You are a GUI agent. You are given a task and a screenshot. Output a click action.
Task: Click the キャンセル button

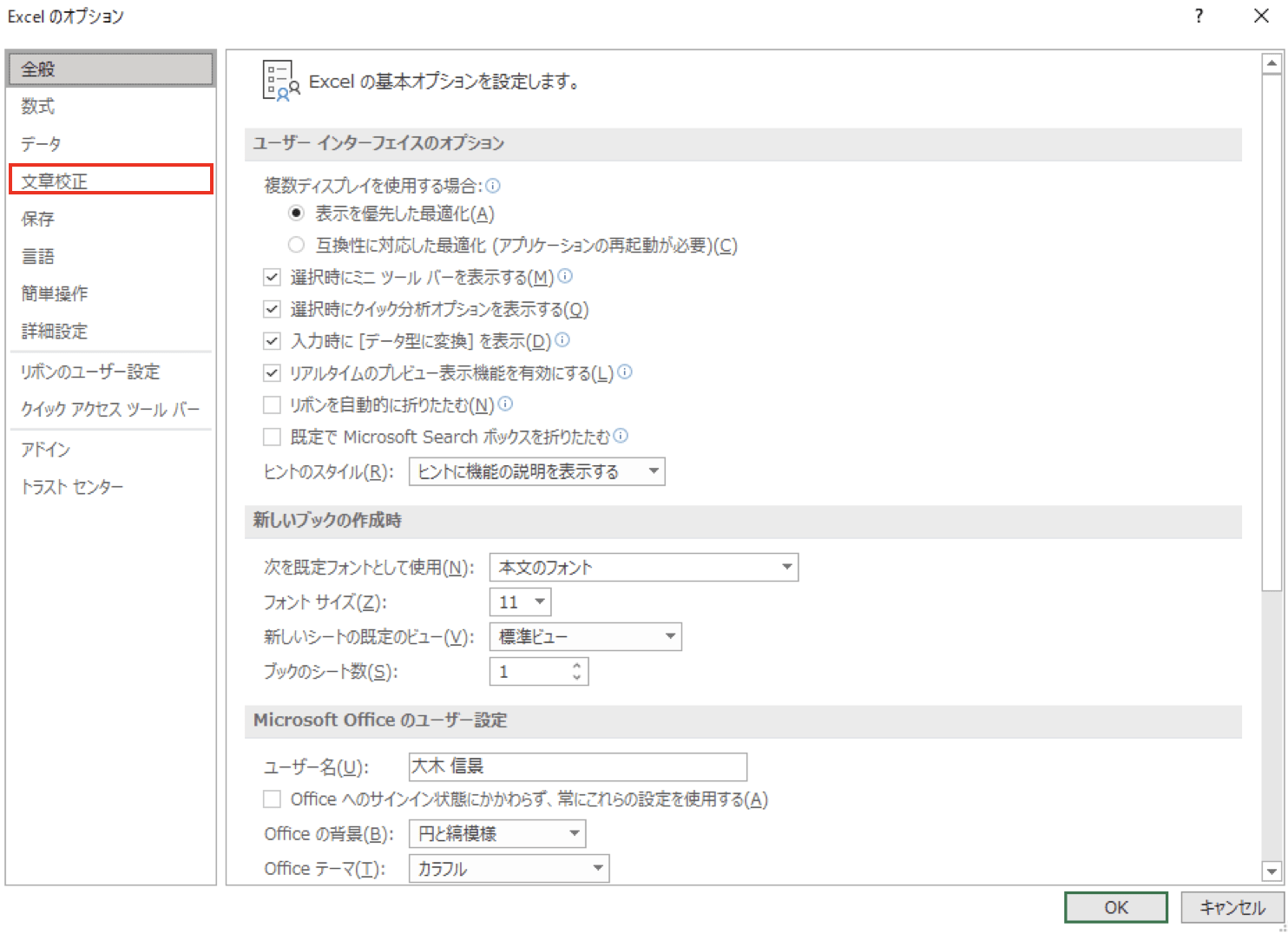(x=1232, y=907)
